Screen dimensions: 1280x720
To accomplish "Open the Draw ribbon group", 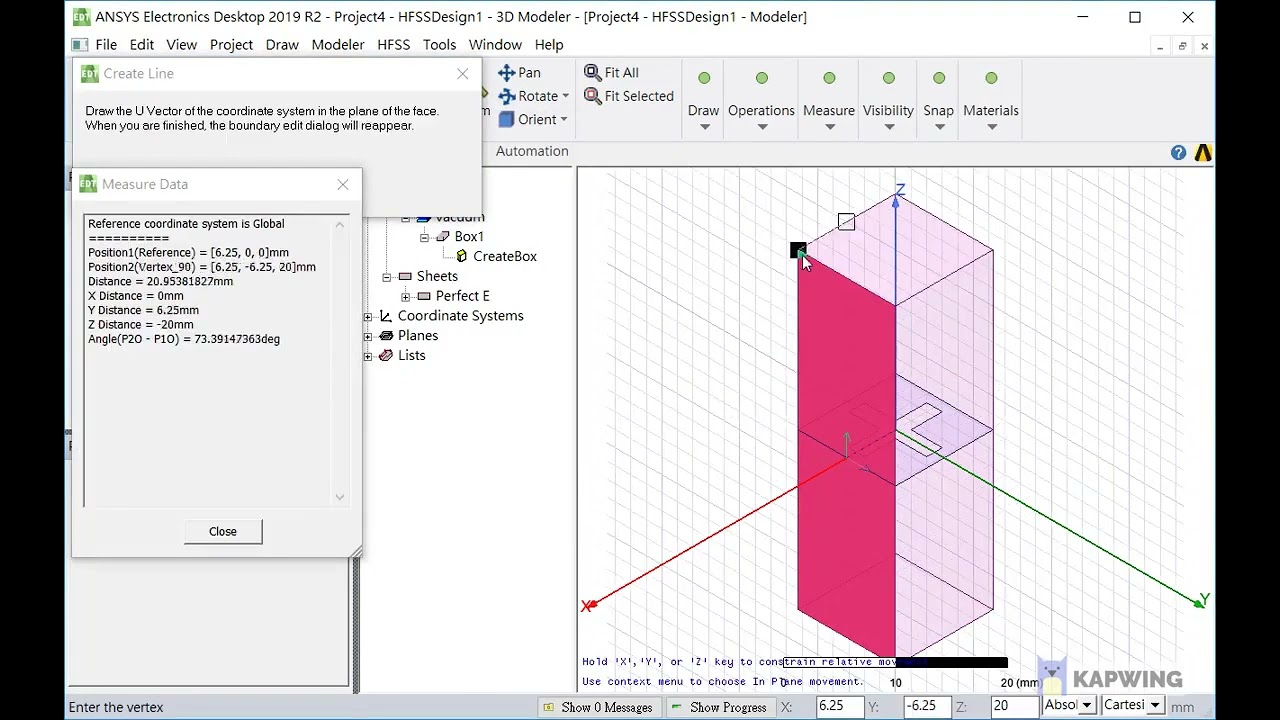I will [x=704, y=103].
